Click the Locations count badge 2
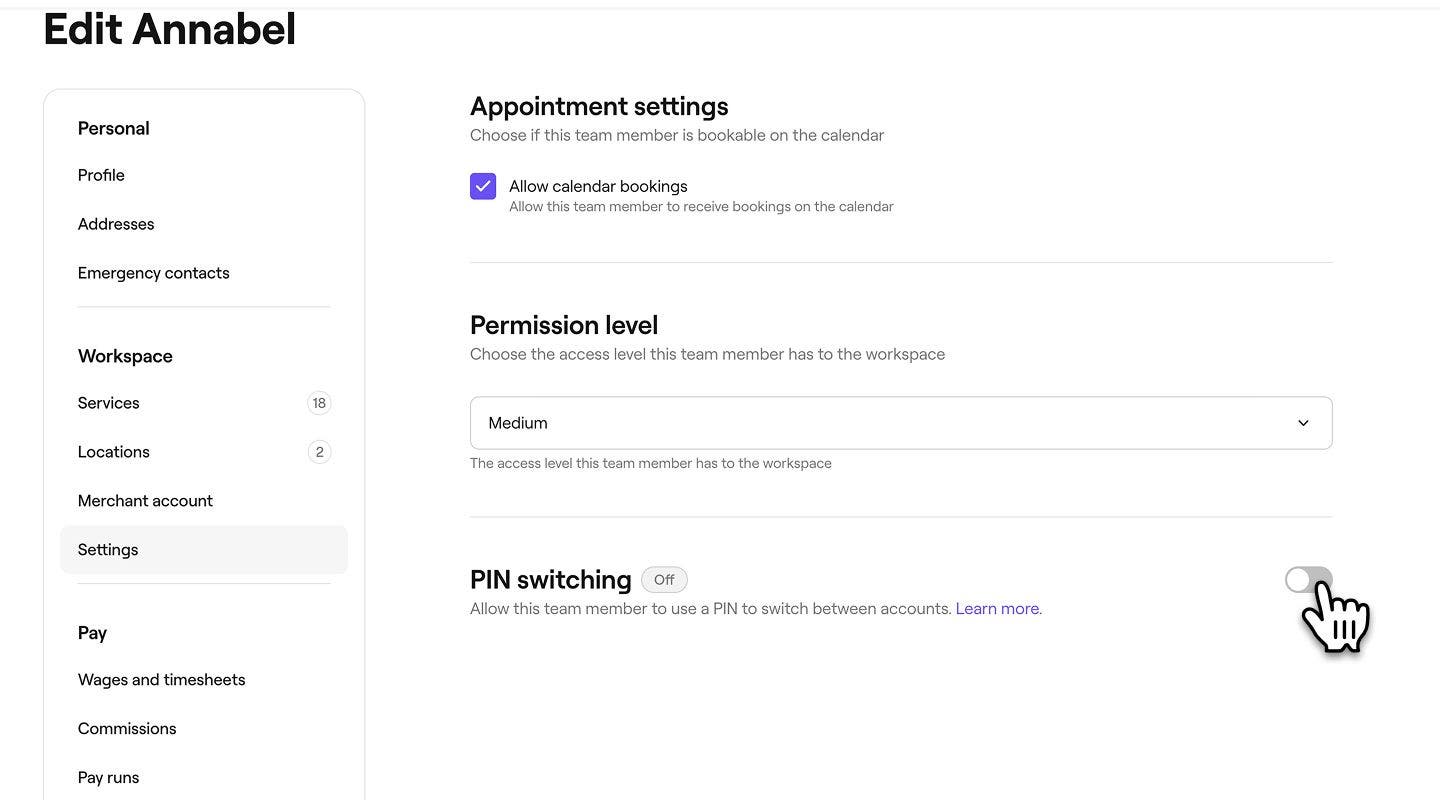1440x800 pixels. click(319, 452)
